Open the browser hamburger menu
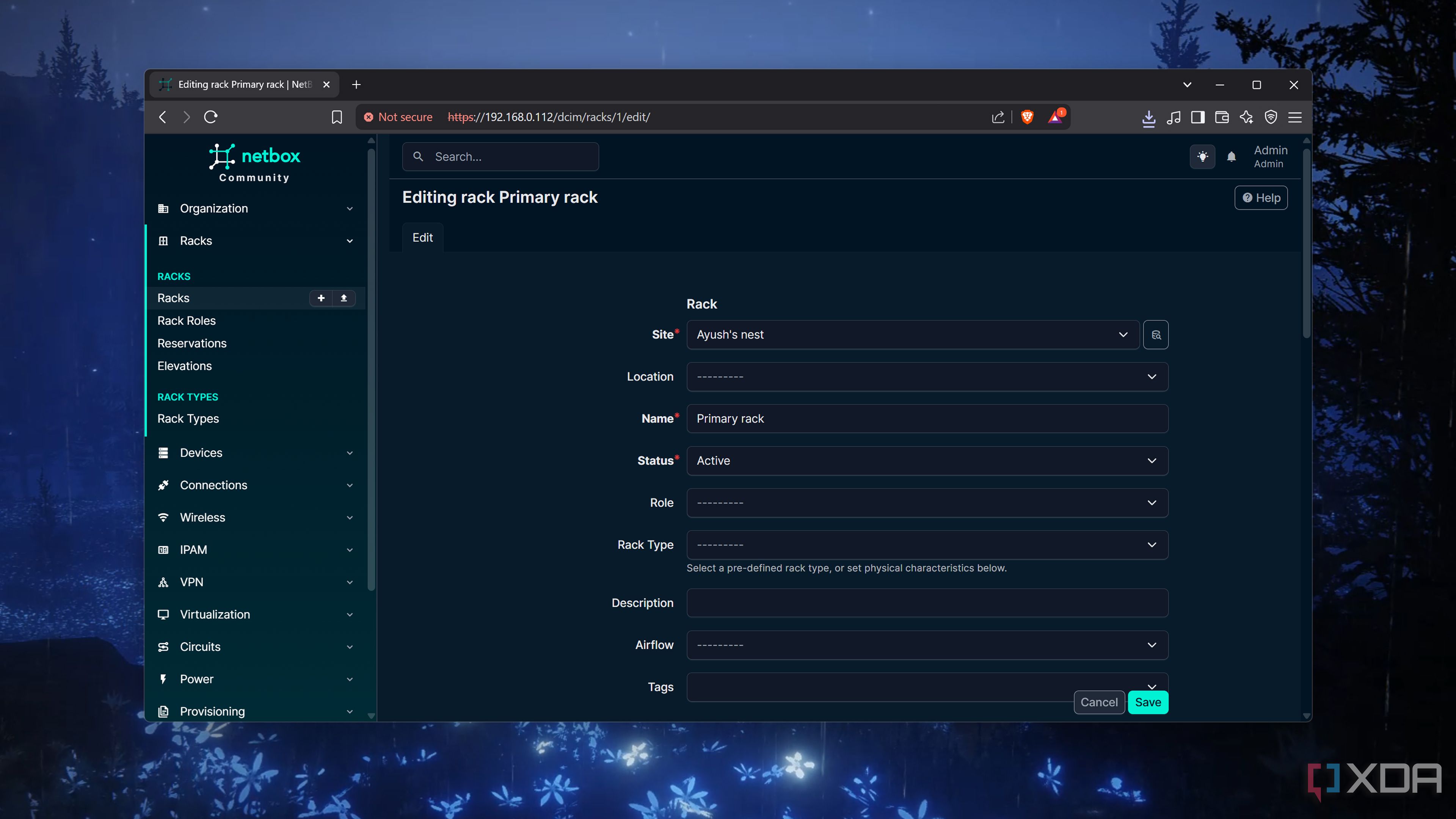 coord(1295,117)
